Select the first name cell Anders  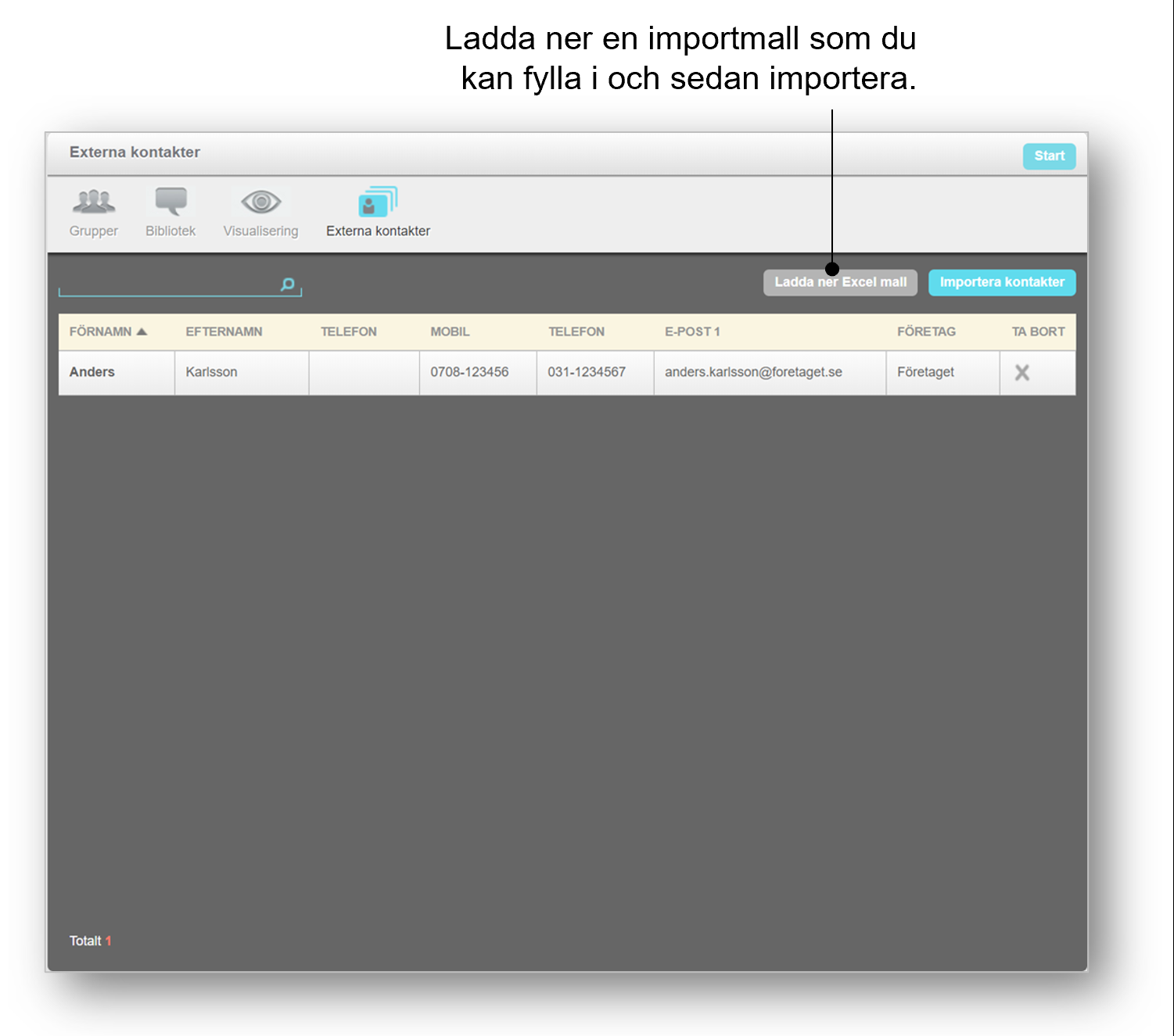pyautogui.click(x=92, y=372)
